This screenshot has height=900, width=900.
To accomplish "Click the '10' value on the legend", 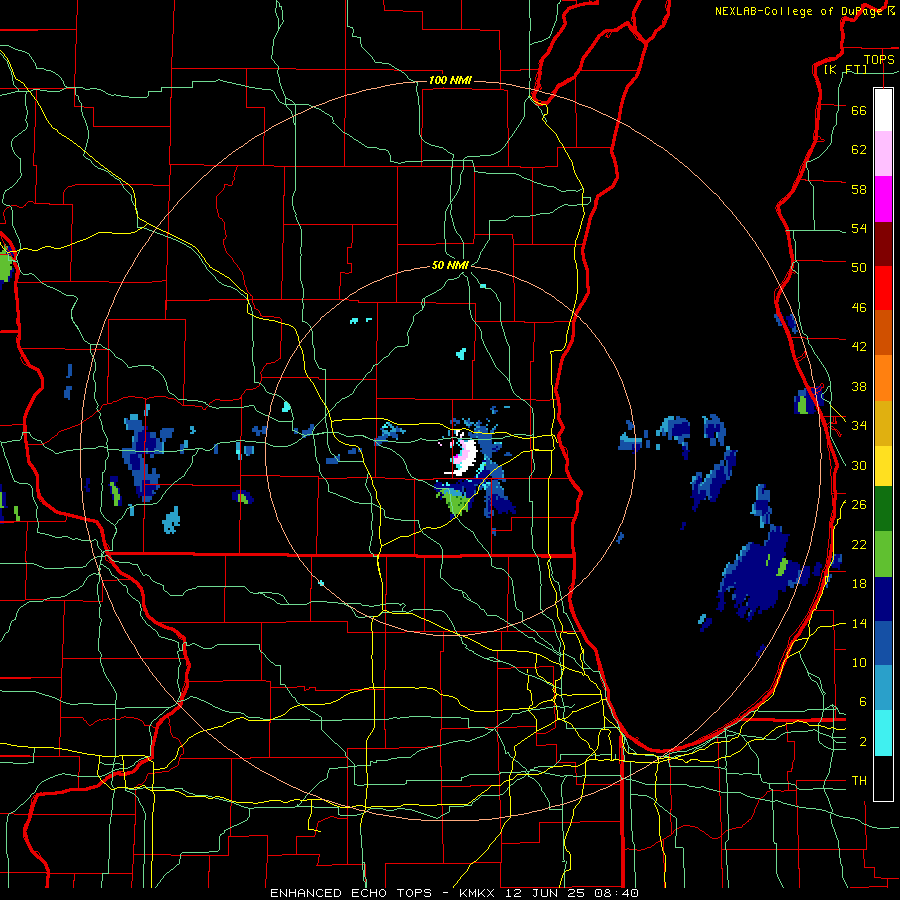I will pyautogui.click(x=859, y=662).
